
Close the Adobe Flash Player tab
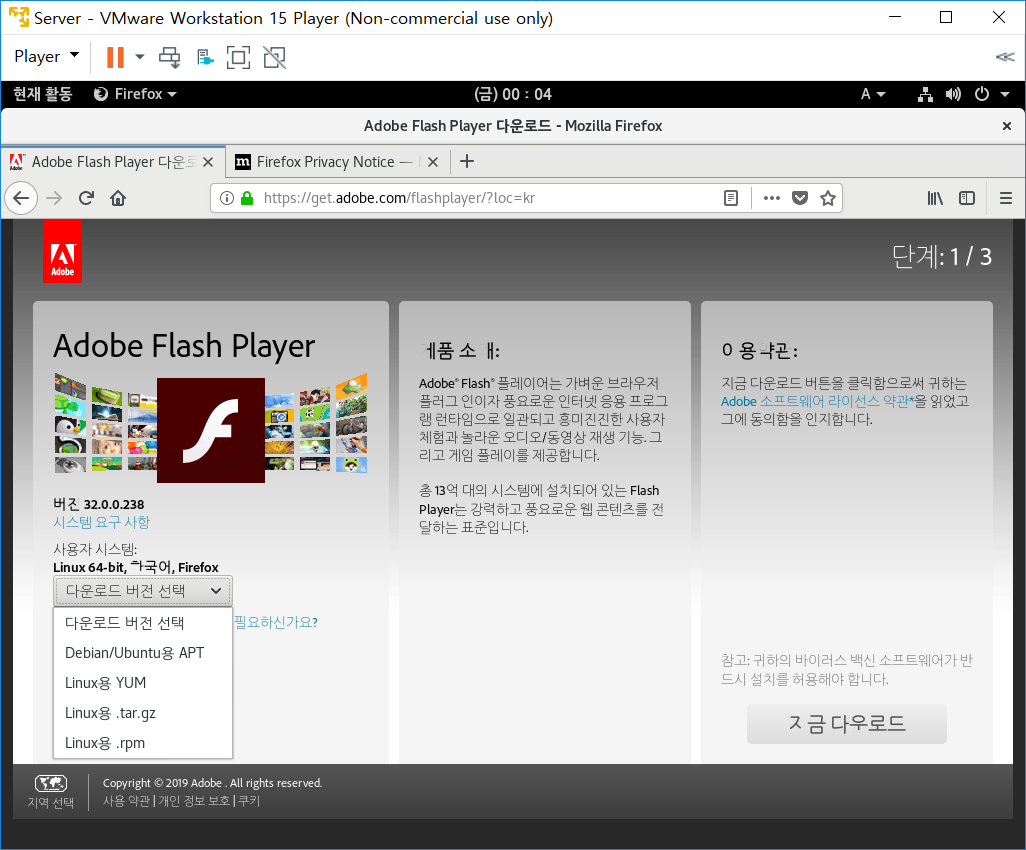208,162
